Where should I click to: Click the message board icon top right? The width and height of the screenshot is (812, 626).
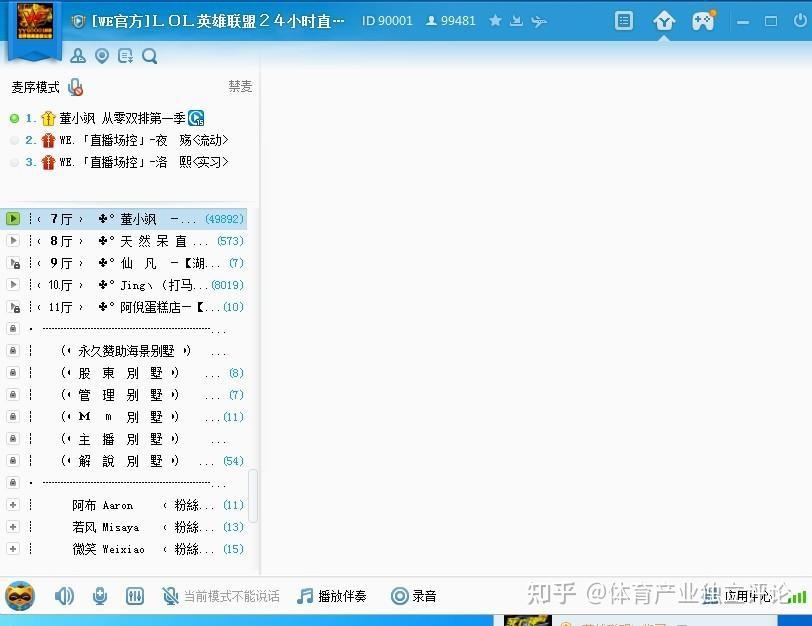coord(623,20)
